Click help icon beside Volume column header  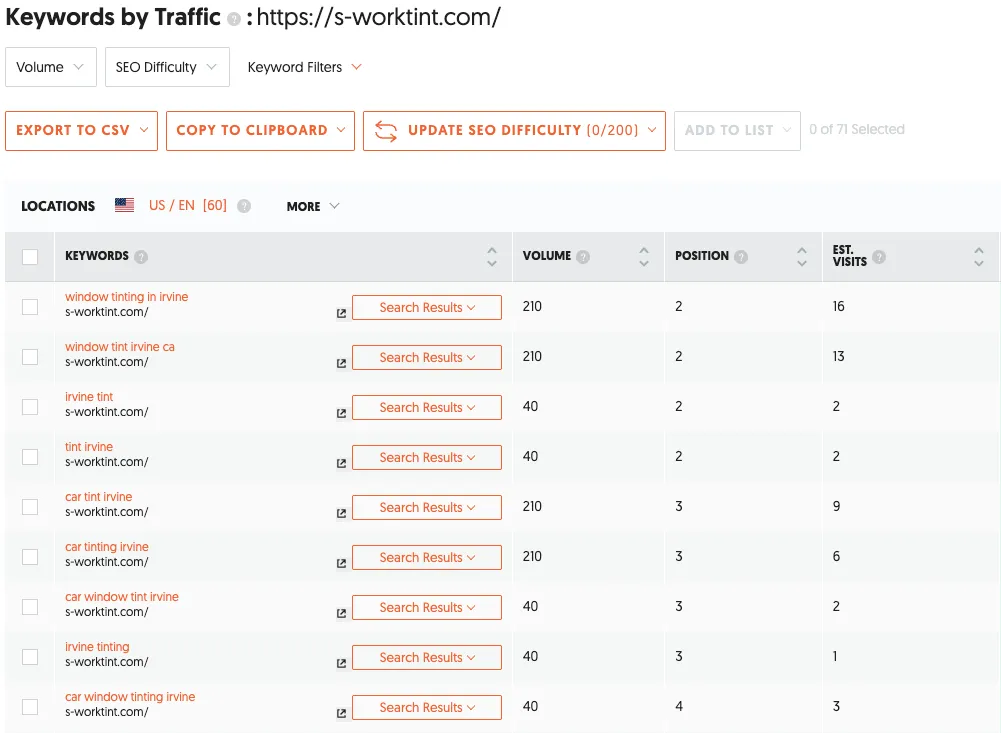point(583,257)
